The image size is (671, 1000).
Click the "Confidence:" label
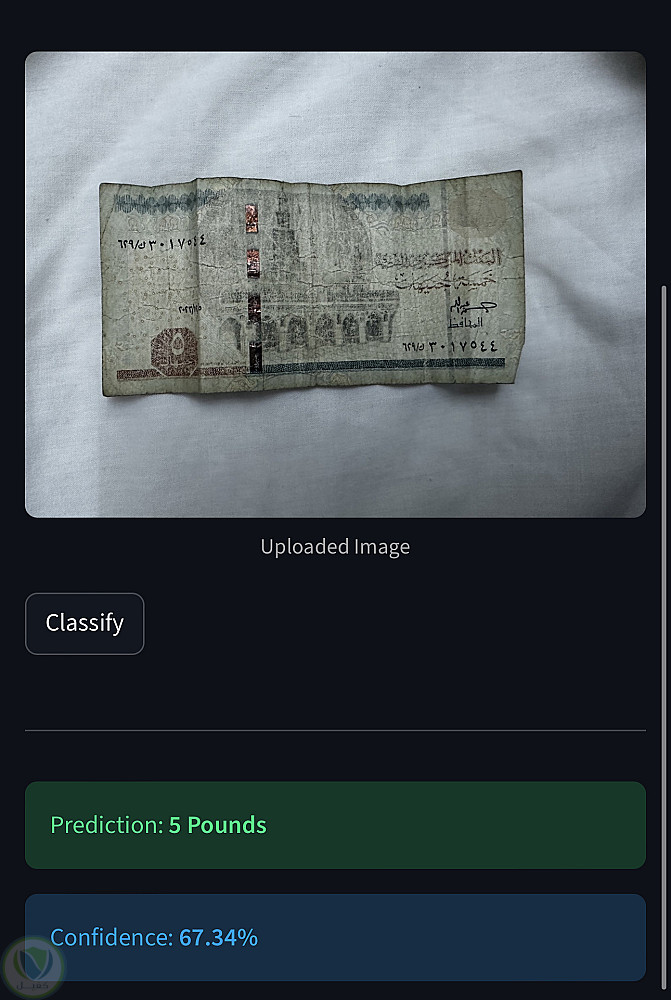click(x=112, y=937)
